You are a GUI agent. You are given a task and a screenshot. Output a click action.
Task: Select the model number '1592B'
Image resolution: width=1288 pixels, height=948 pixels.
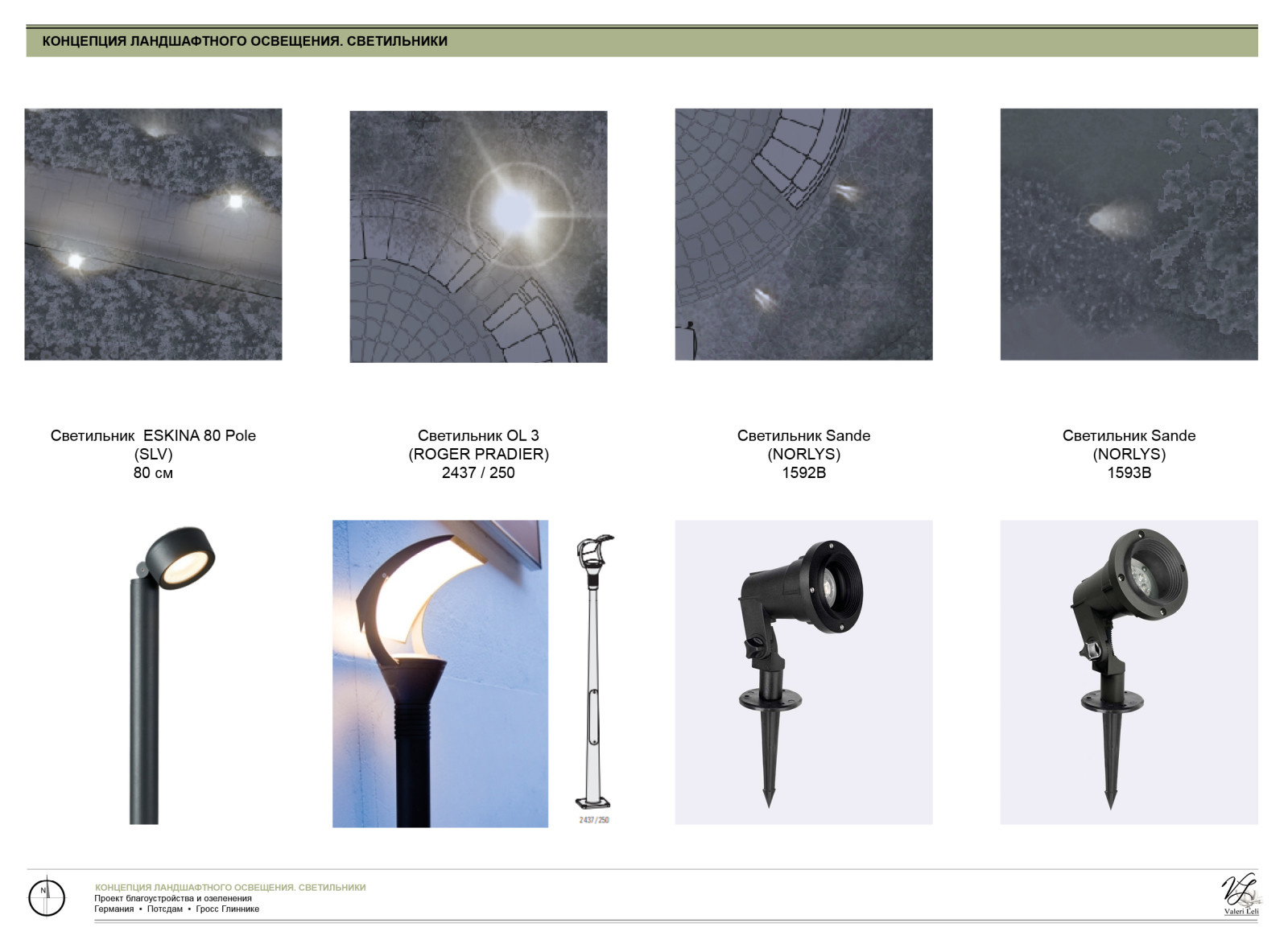point(803,472)
